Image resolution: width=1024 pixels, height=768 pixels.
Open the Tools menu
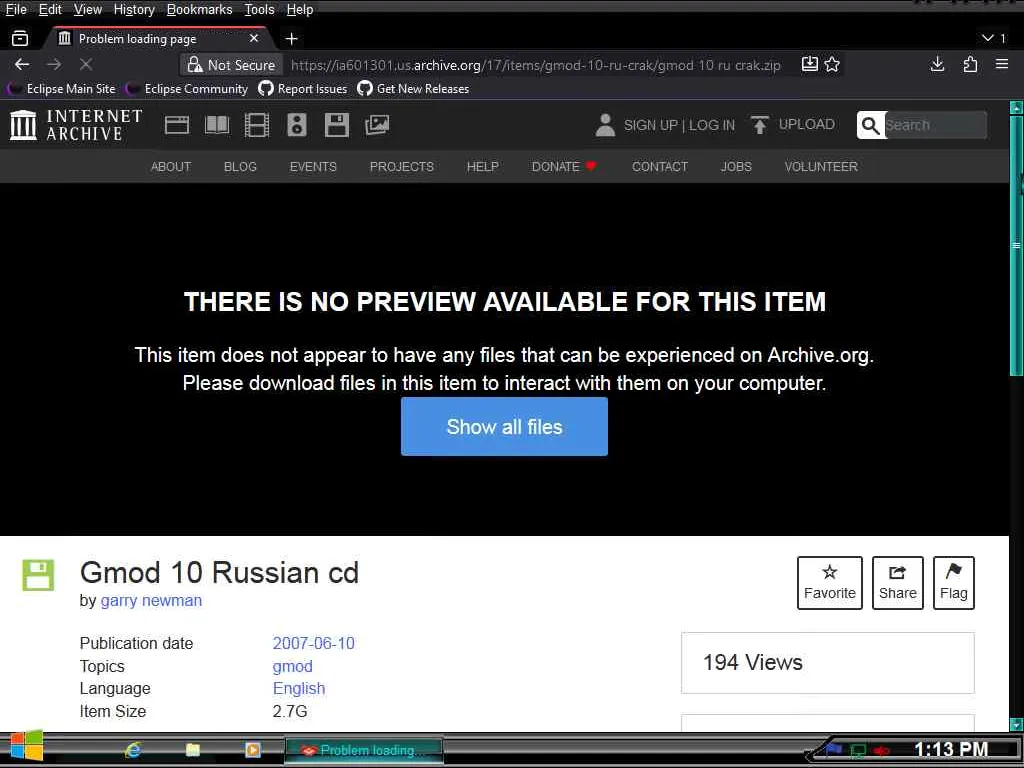(x=259, y=9)
